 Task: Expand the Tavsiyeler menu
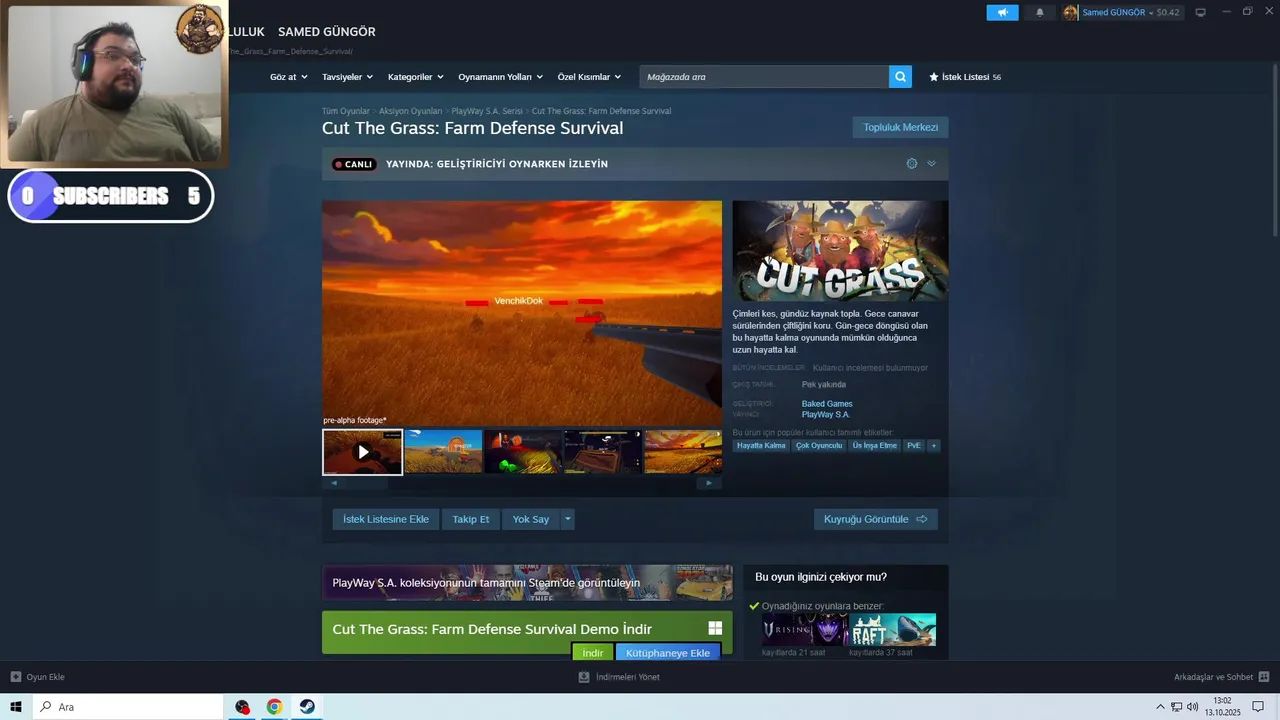347,77
